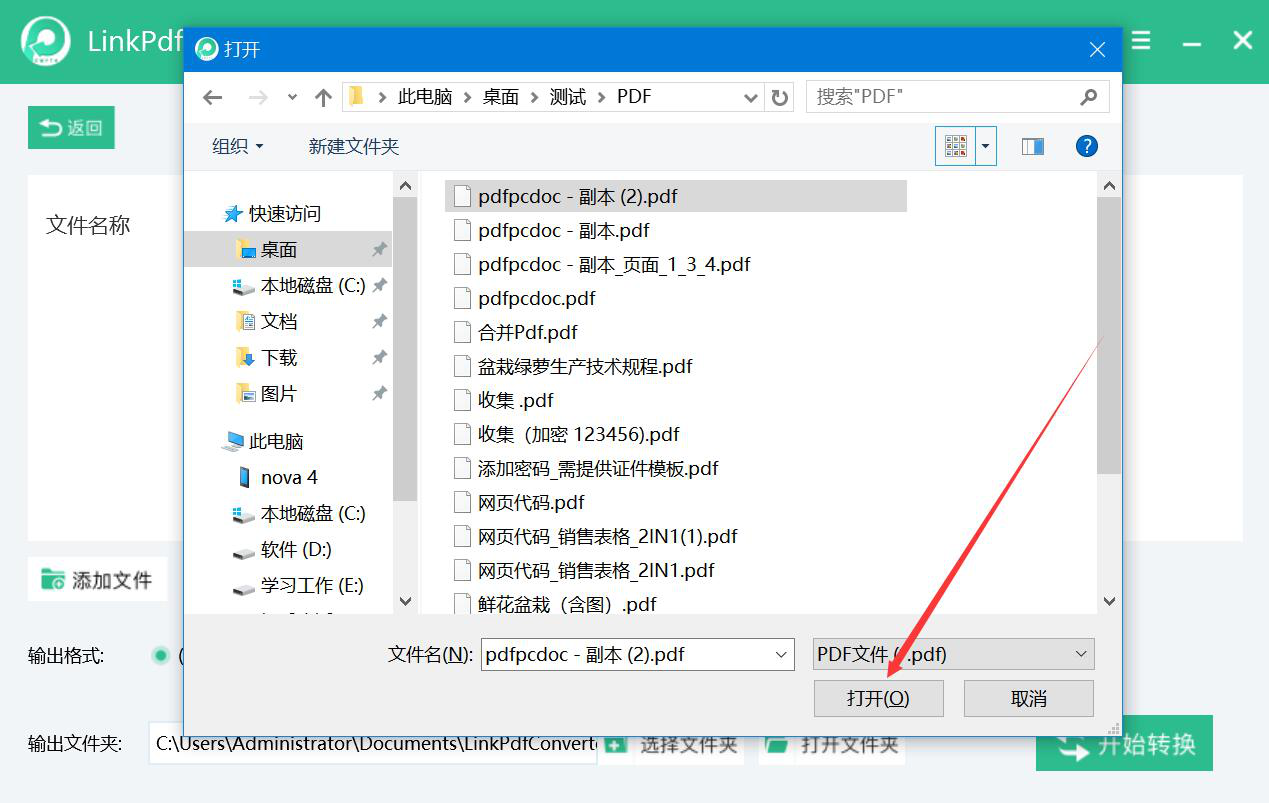Click the 开始转换 button
Screen dimensions: 1269x803
pyautogui.click(x=1124, y=745)
